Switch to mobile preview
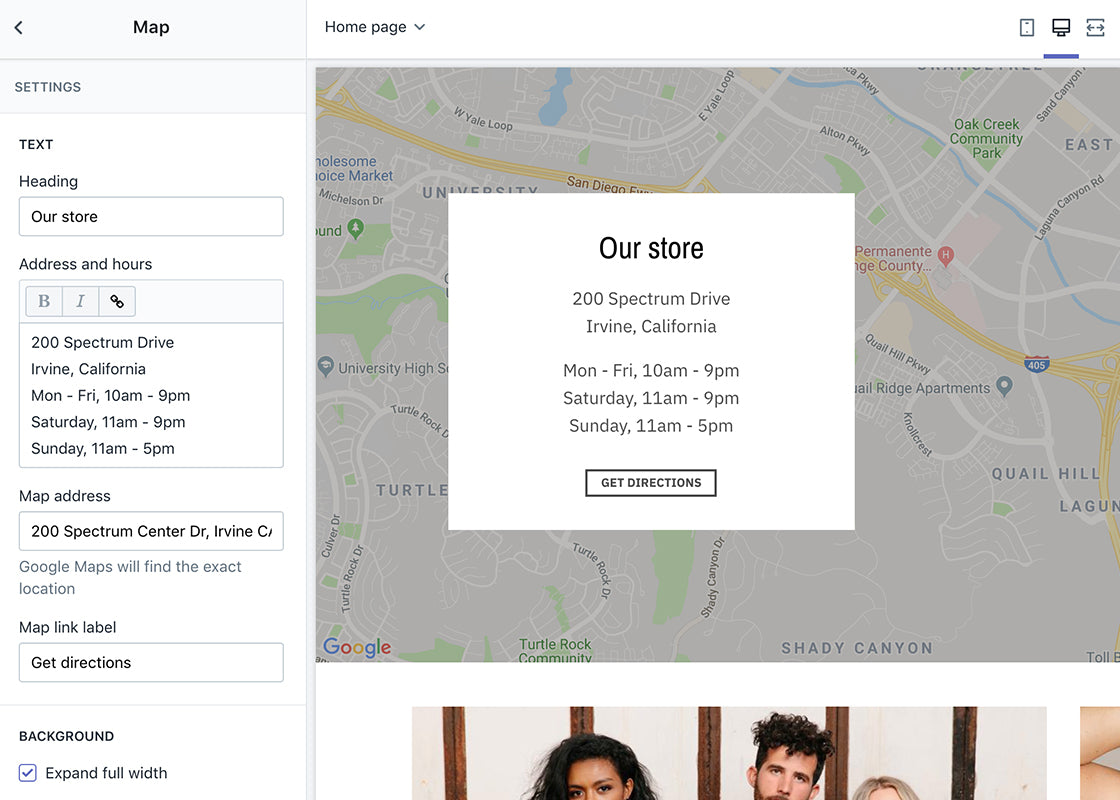 [x=1026, y=28]
